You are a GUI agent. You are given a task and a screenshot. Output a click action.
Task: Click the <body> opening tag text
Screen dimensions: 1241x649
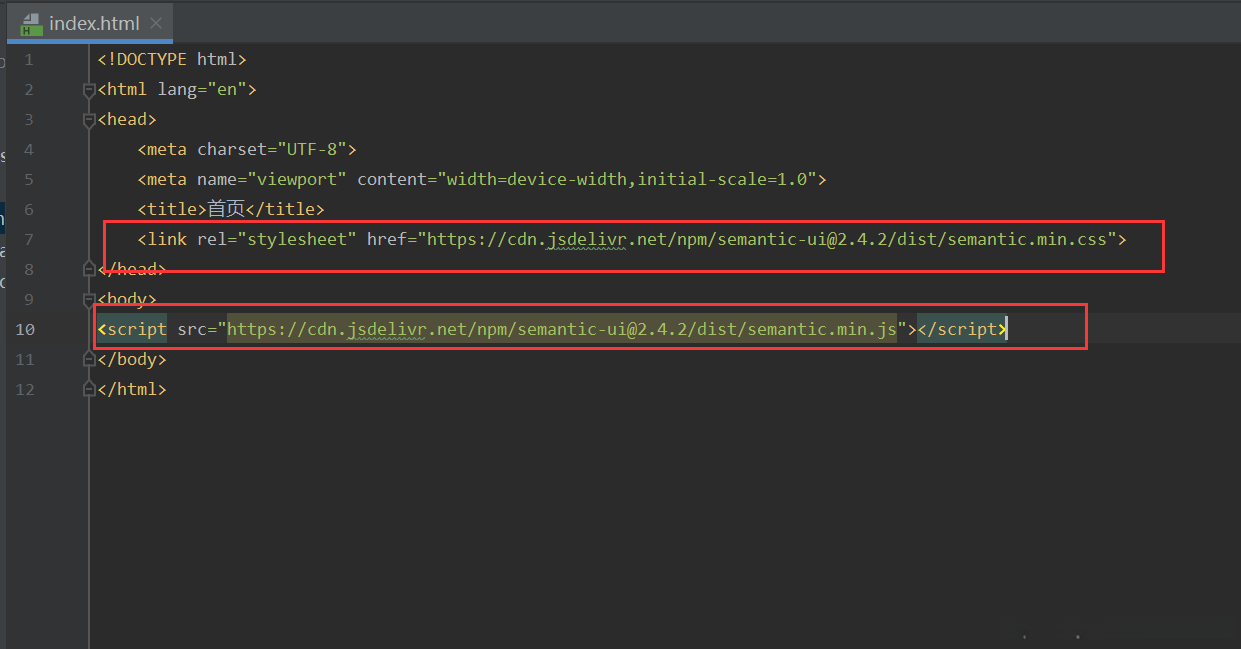tap(127, 300)
